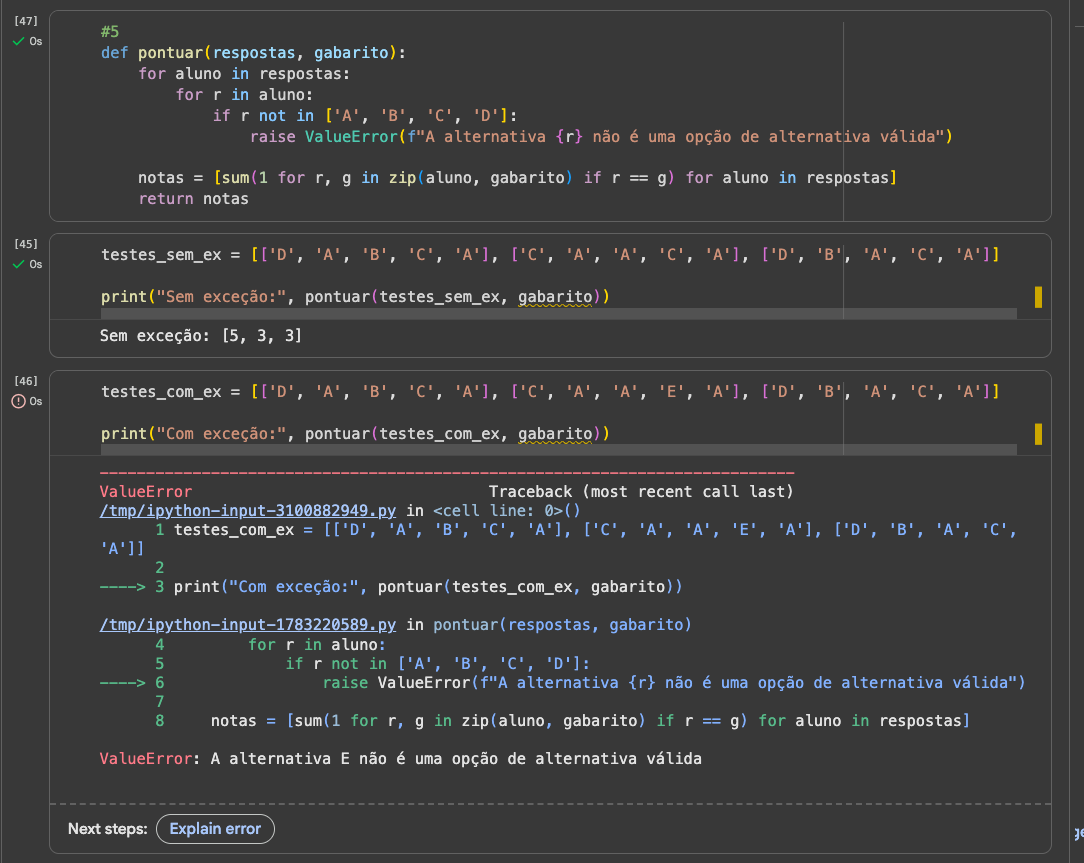
Task: Click the 'return notas' line in code
Action: point(193,199)
